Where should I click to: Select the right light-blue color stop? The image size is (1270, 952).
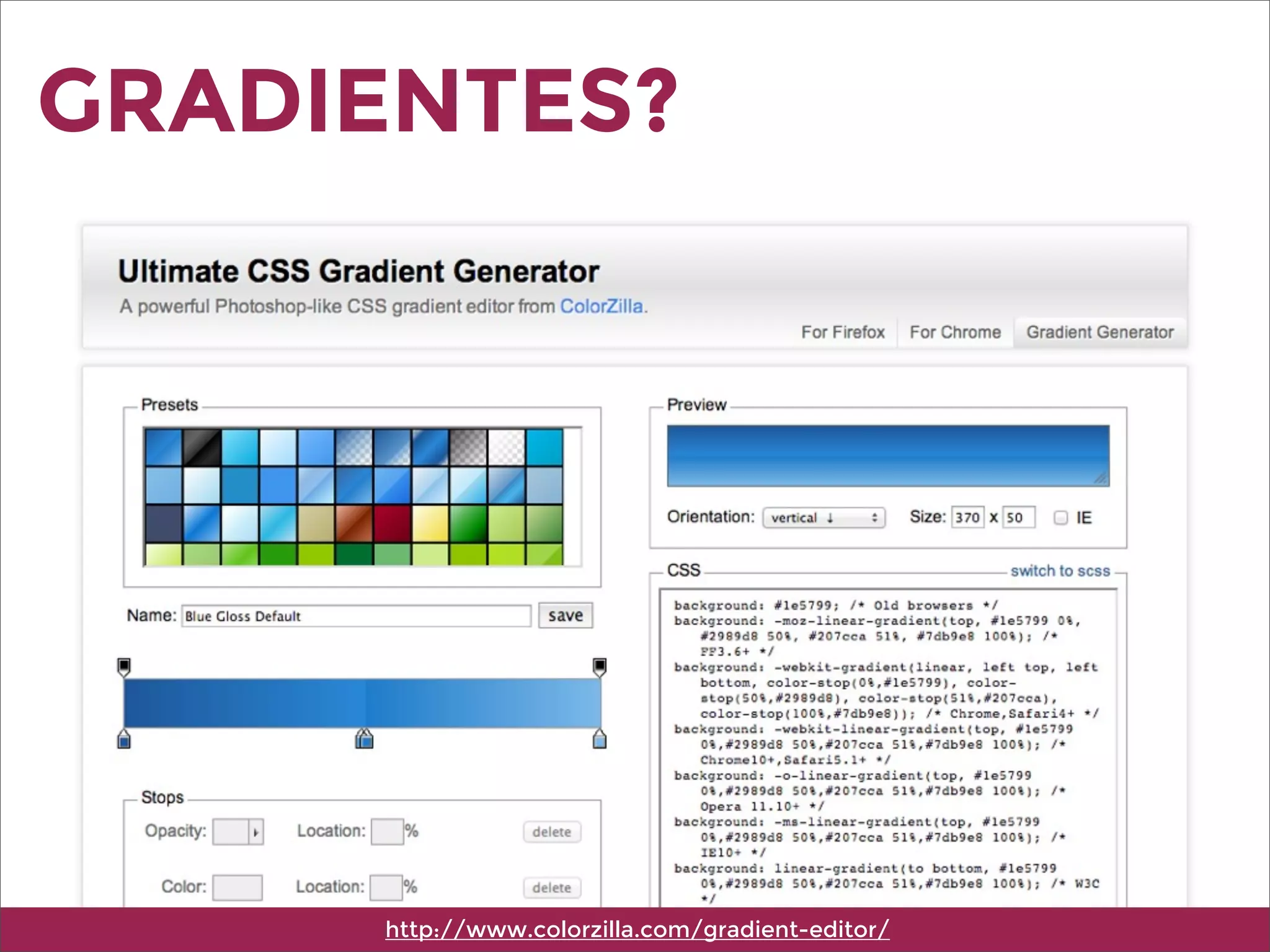[600, 739]
